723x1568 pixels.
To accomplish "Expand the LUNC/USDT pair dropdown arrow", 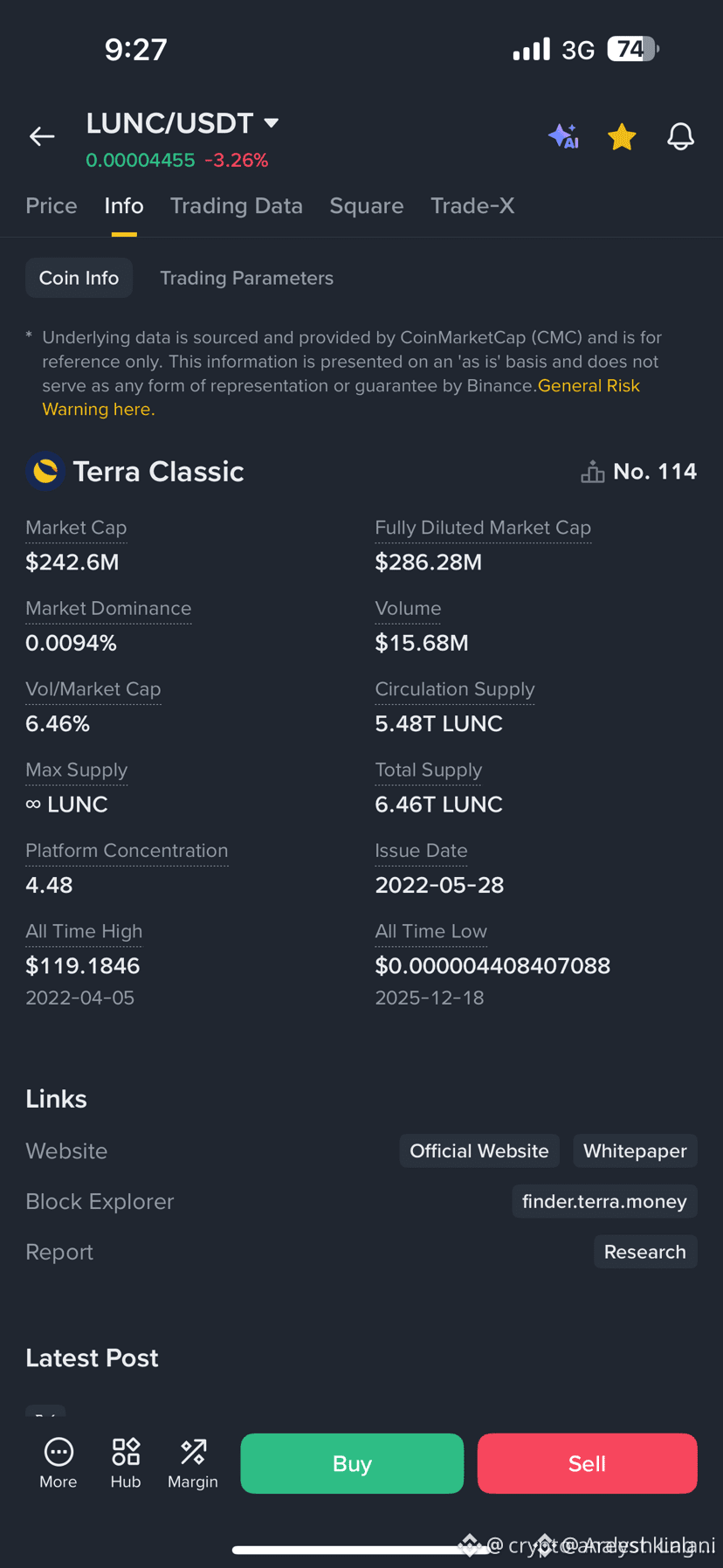I will [x=272, y=123].
